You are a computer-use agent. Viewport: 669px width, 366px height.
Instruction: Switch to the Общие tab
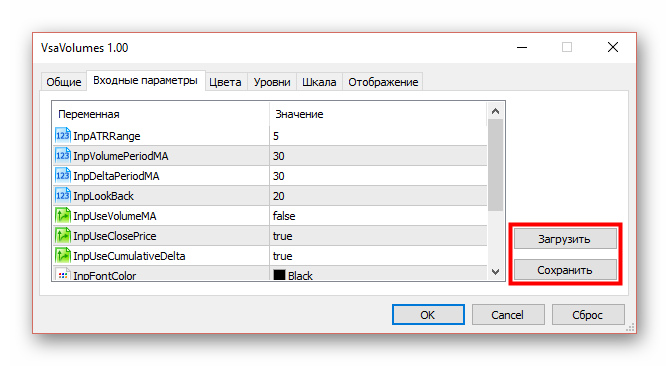click(x=64, y=82)
